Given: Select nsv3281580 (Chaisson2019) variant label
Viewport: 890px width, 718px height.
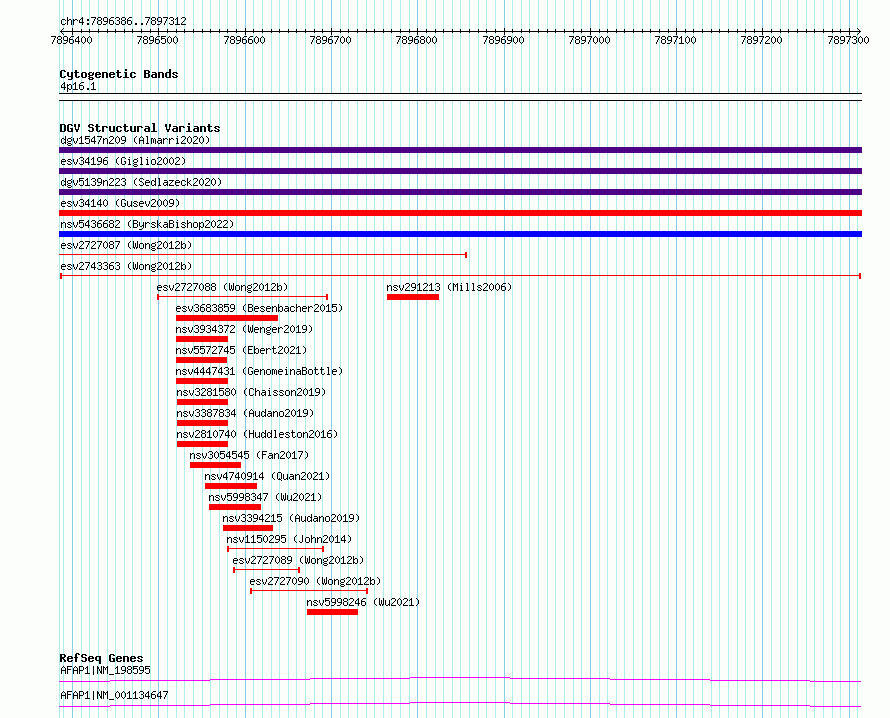Looking at the screenshot, I should pos(251,392).
